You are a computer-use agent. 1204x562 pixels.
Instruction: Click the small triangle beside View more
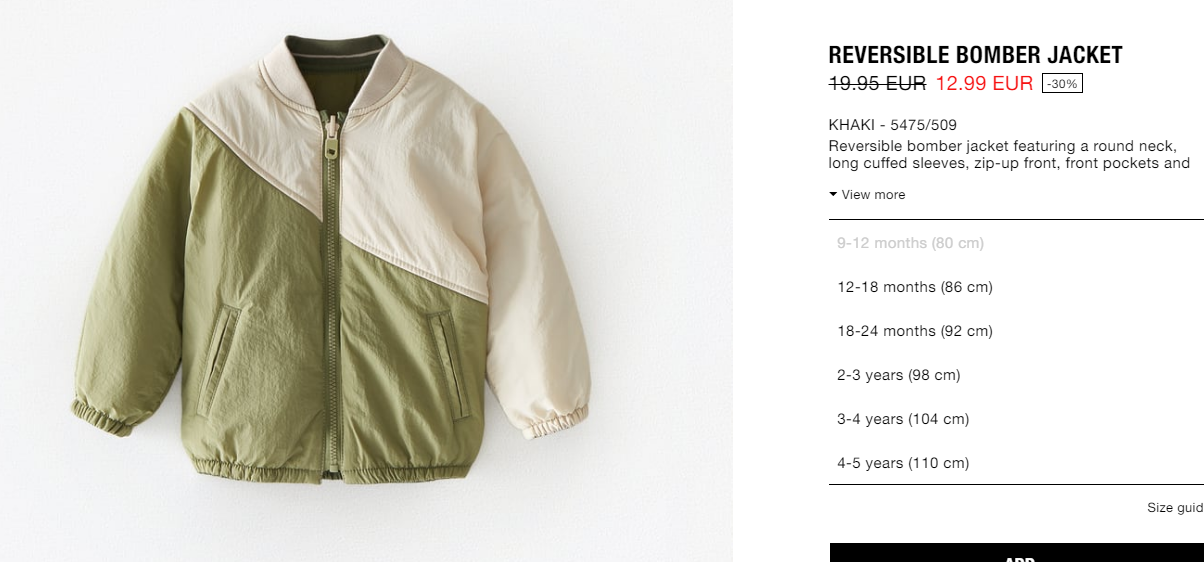tap(833, 195)
